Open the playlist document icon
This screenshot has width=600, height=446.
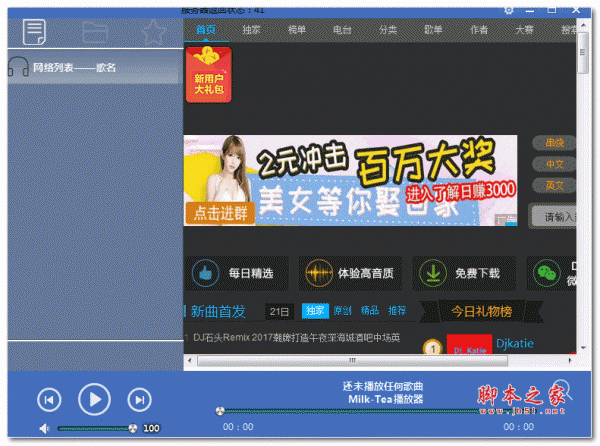pos(34,32)
